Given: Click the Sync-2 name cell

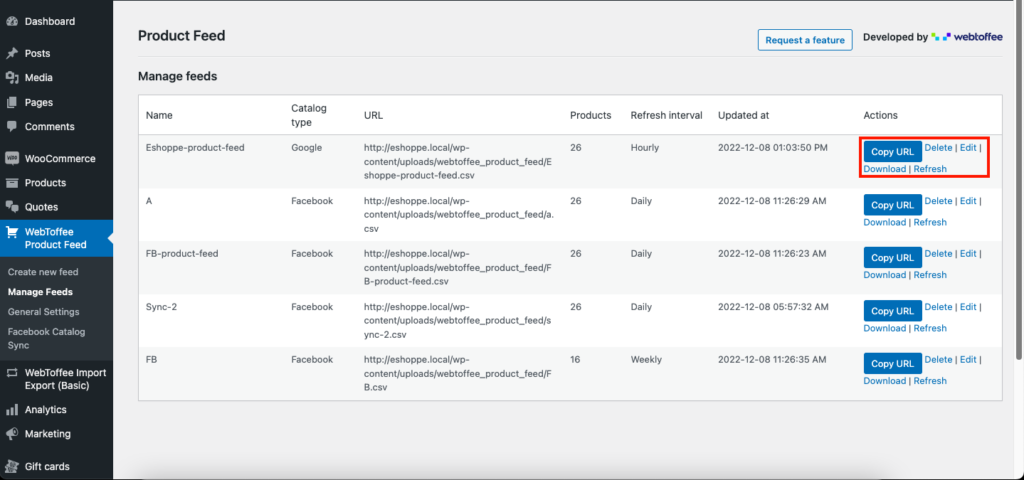Looking at the screenshot, I should click(x=161, y=307).
